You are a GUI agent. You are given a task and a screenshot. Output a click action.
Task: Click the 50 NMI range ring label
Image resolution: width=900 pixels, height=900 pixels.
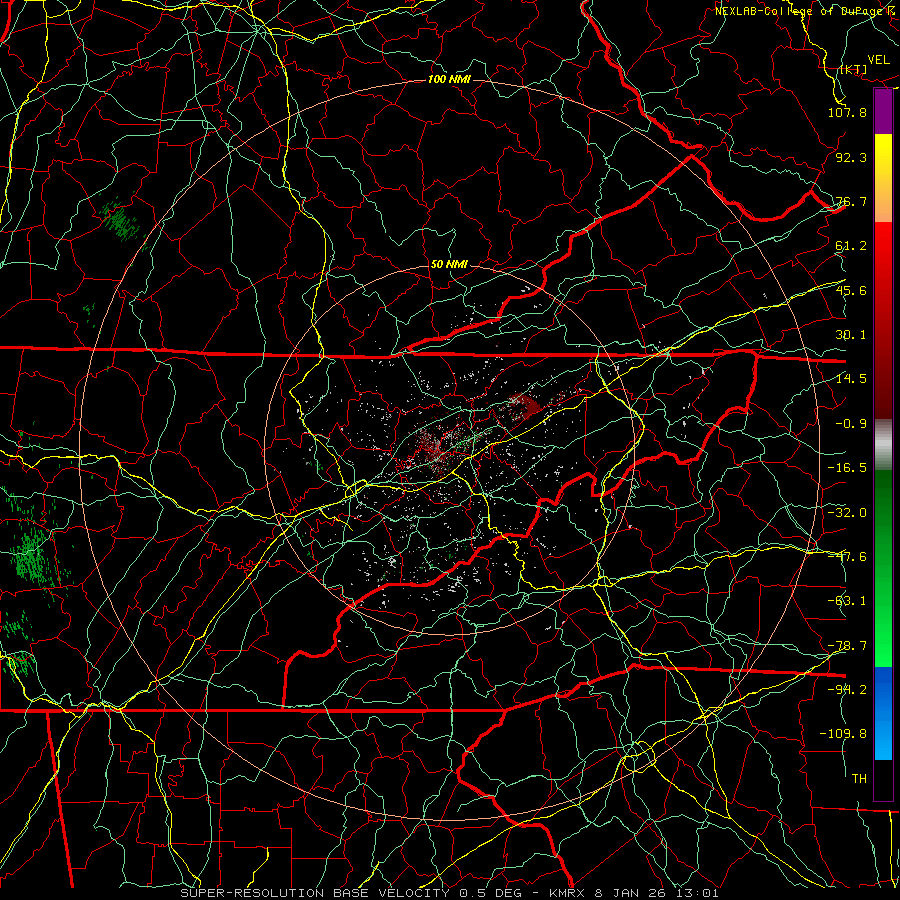click(449, 264)
